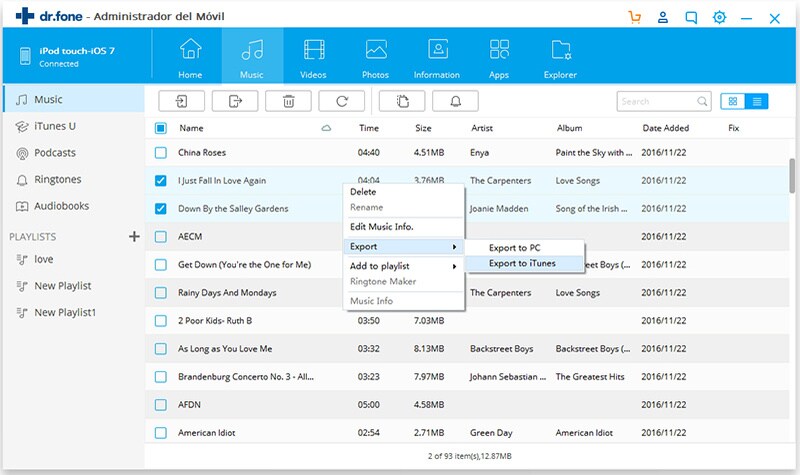Click the trash delete toolbar icon
The width and height of the screenshot is (800, 475).
(x=288, y=102)
